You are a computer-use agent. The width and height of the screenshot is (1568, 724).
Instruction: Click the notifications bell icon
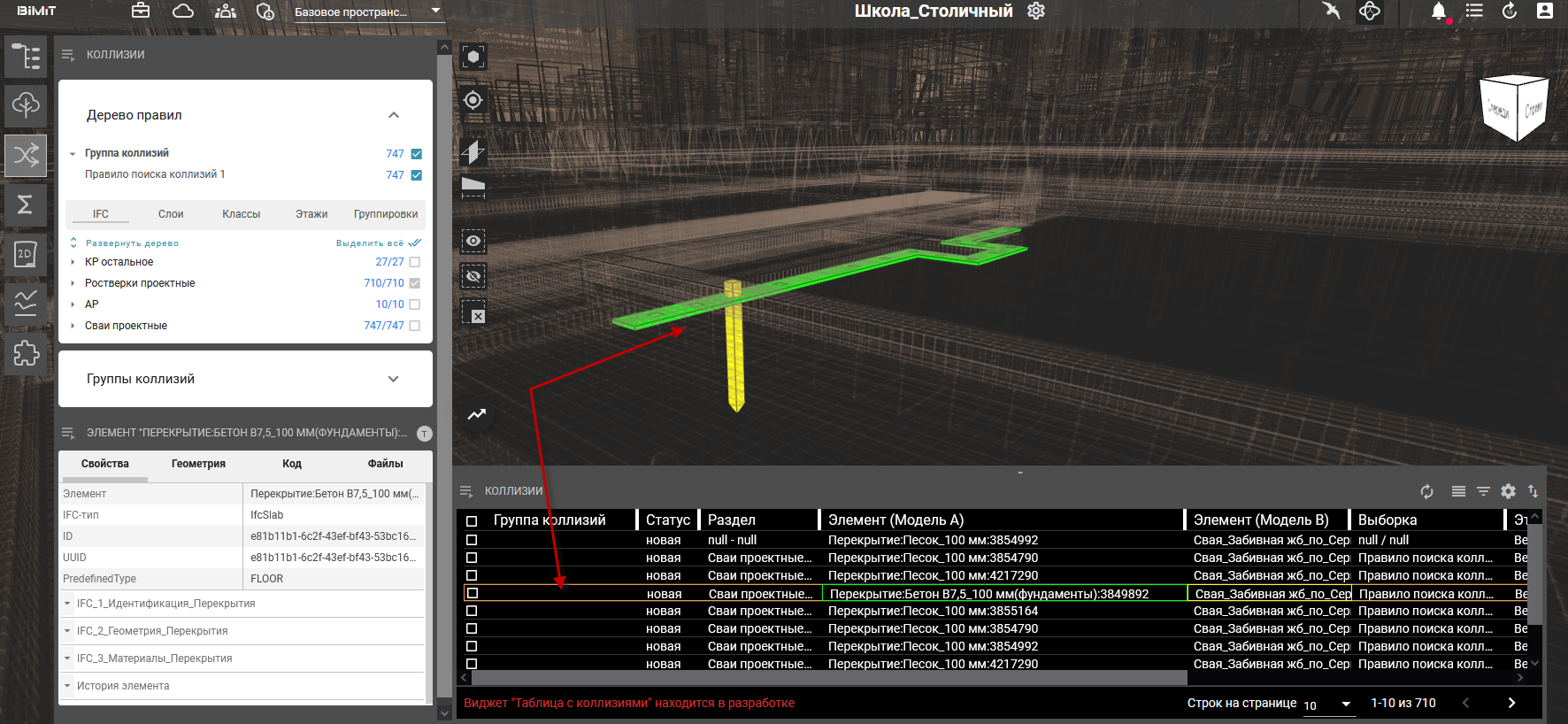[x=1439, y=12]
